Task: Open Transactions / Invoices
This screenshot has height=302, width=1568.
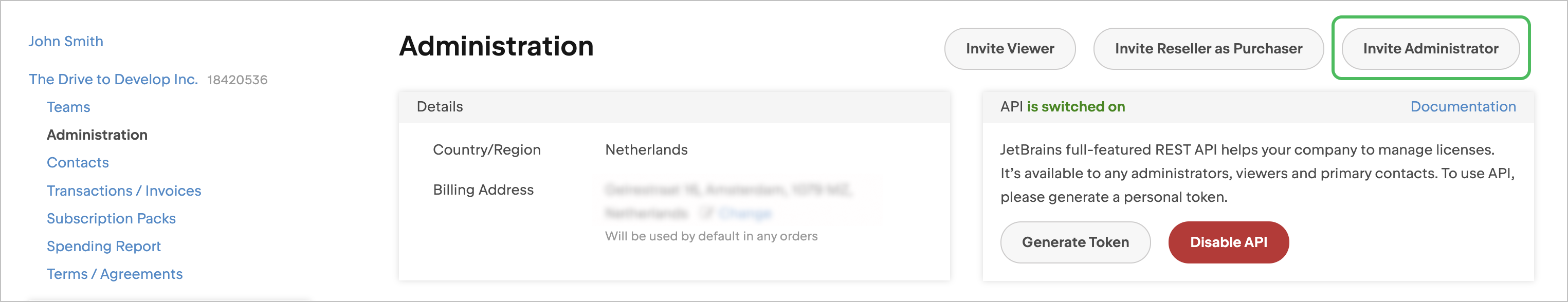Action: click(123, 191)
